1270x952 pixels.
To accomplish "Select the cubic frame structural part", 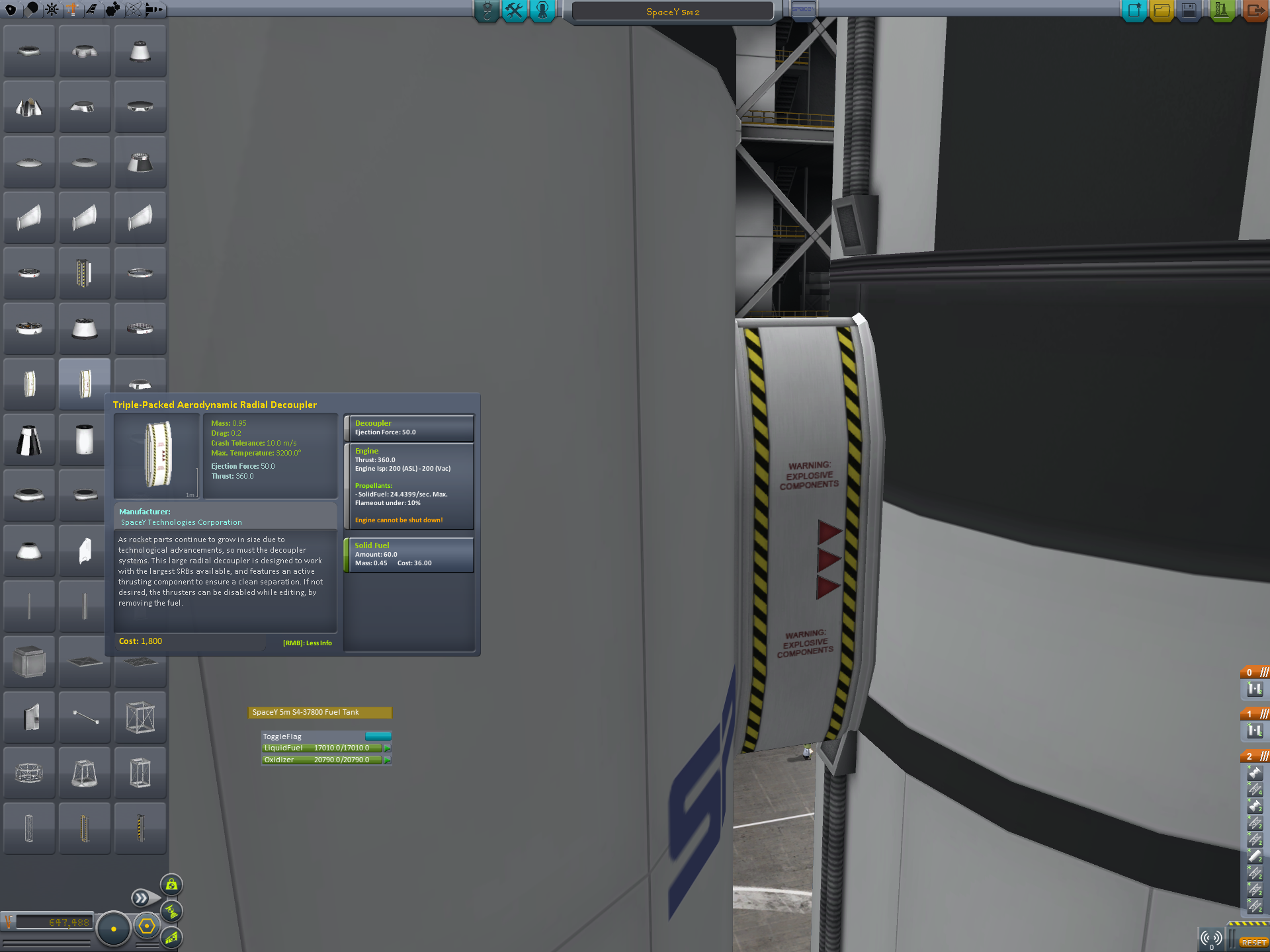I will [x=140, y=717].
